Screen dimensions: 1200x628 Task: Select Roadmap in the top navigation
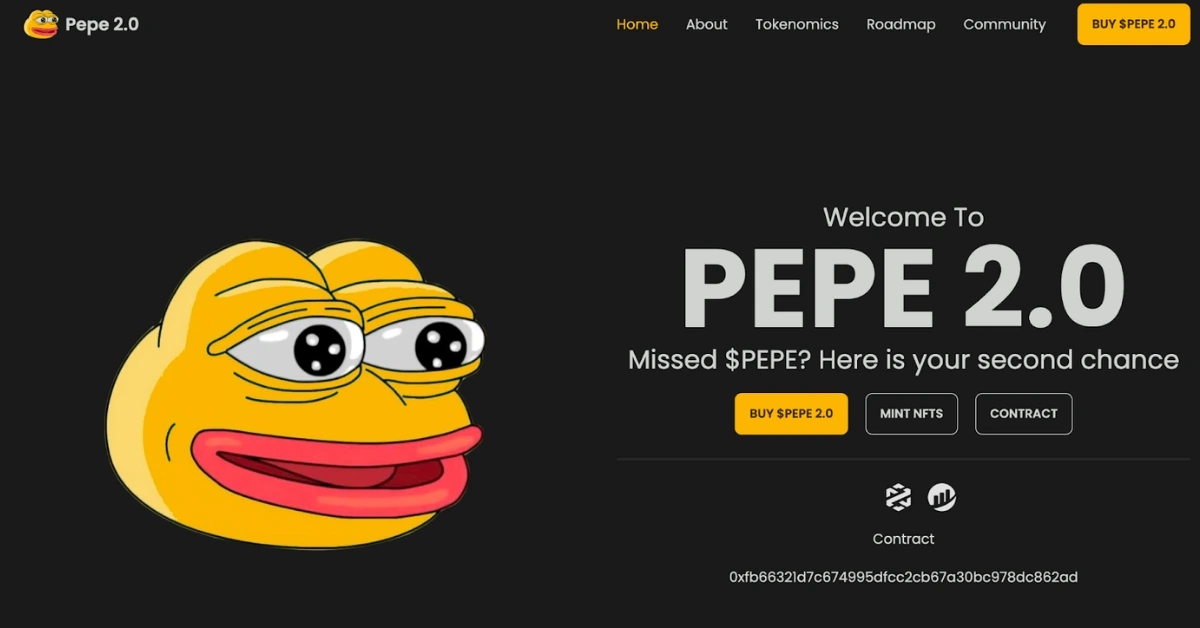[901, 24]
